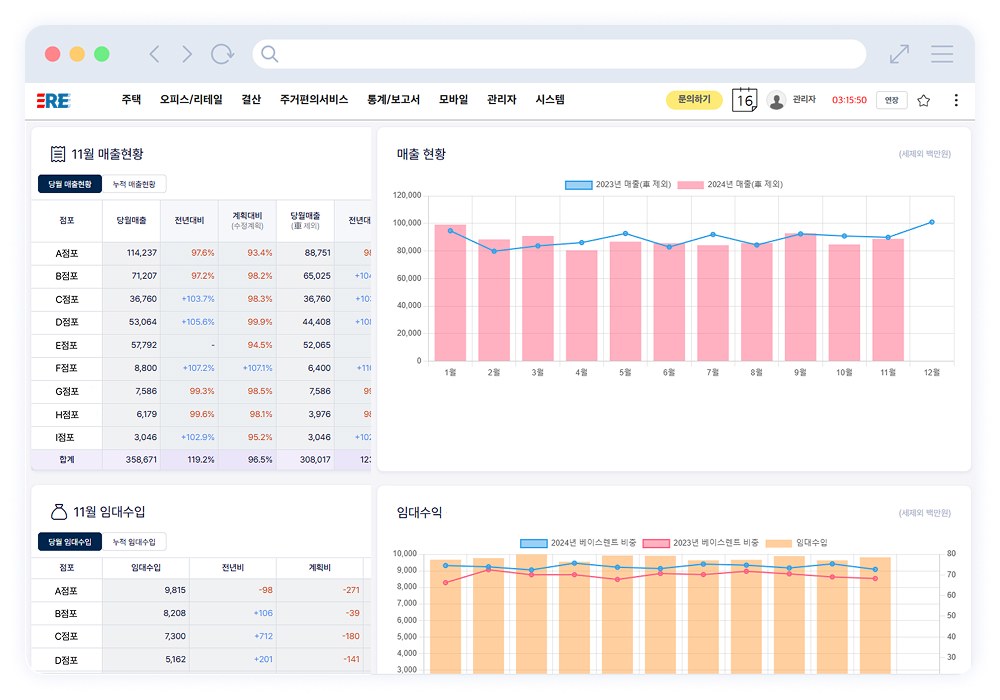Click the 전년비 column header
This screenshot has width=1000, height=700.
pos(233,567)
